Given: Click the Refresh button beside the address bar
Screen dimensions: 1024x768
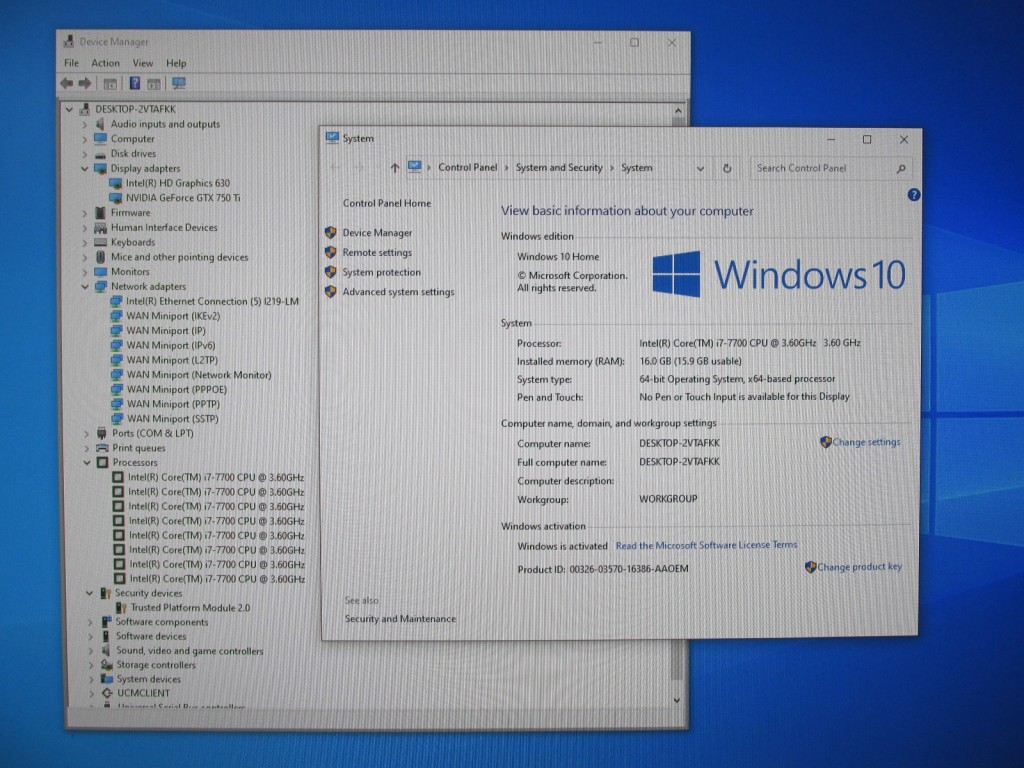Looking at the screenshot, I should (x=727, y=168).
